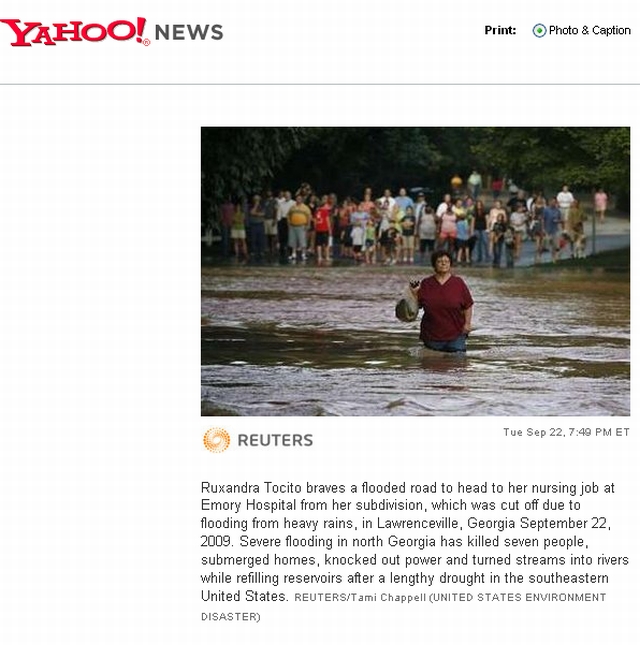Click the bag carried by the woman
This screenshot has width=640, height=645.
point(407,306)
